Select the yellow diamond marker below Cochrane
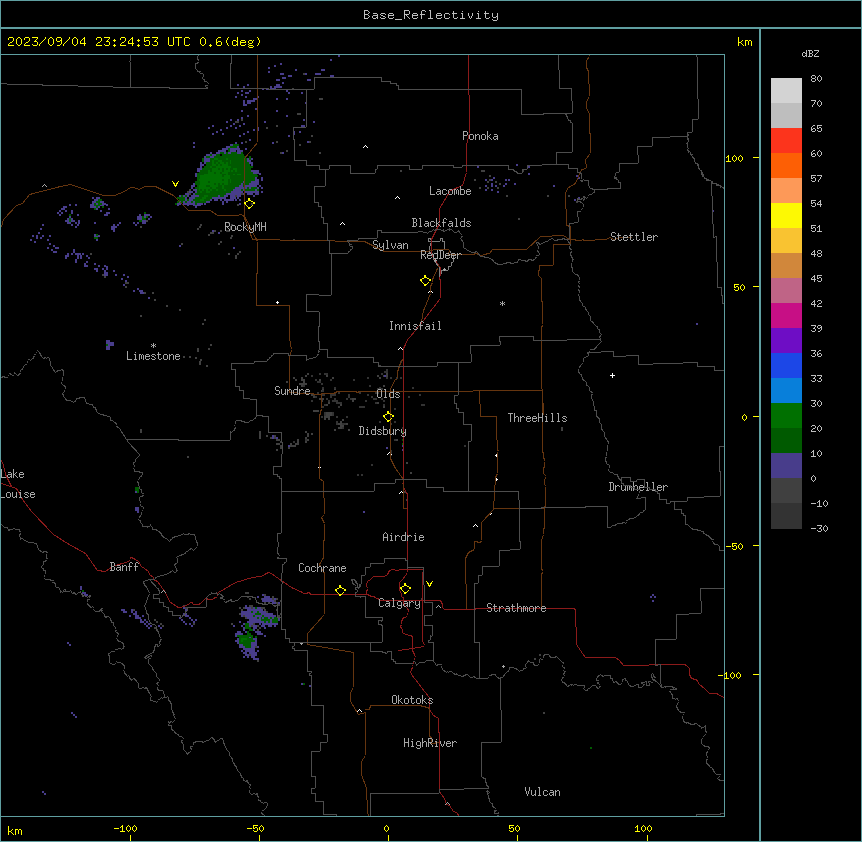This screenshot has width=862, height=842. [x=340, y=590]
